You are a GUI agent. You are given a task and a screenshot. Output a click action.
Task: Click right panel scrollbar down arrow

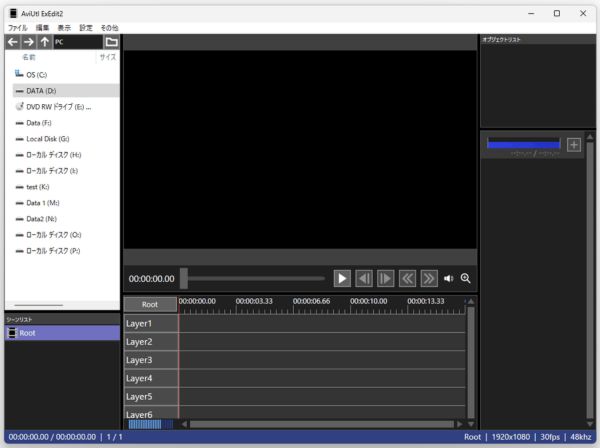pos(590,424)
